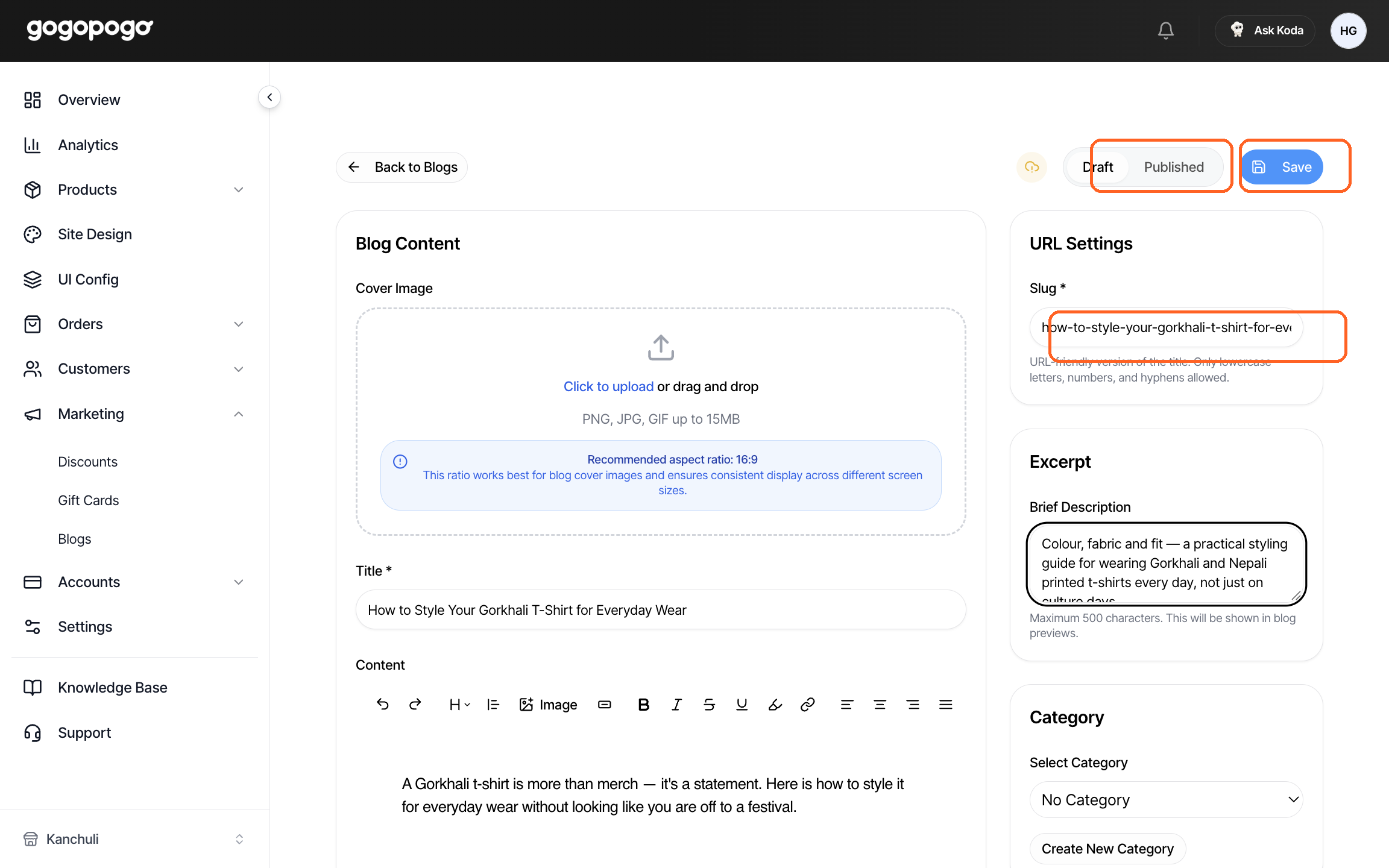Click the undo icon in editor toolbar
1389x868 pixels.
click(x=382, y=704)
